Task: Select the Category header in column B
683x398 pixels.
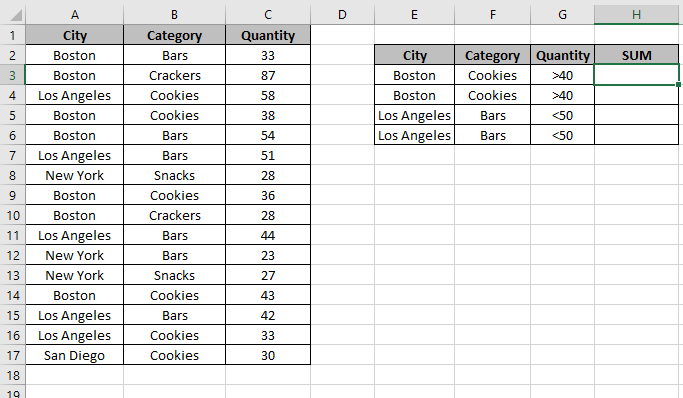Action: click(174, 35)
